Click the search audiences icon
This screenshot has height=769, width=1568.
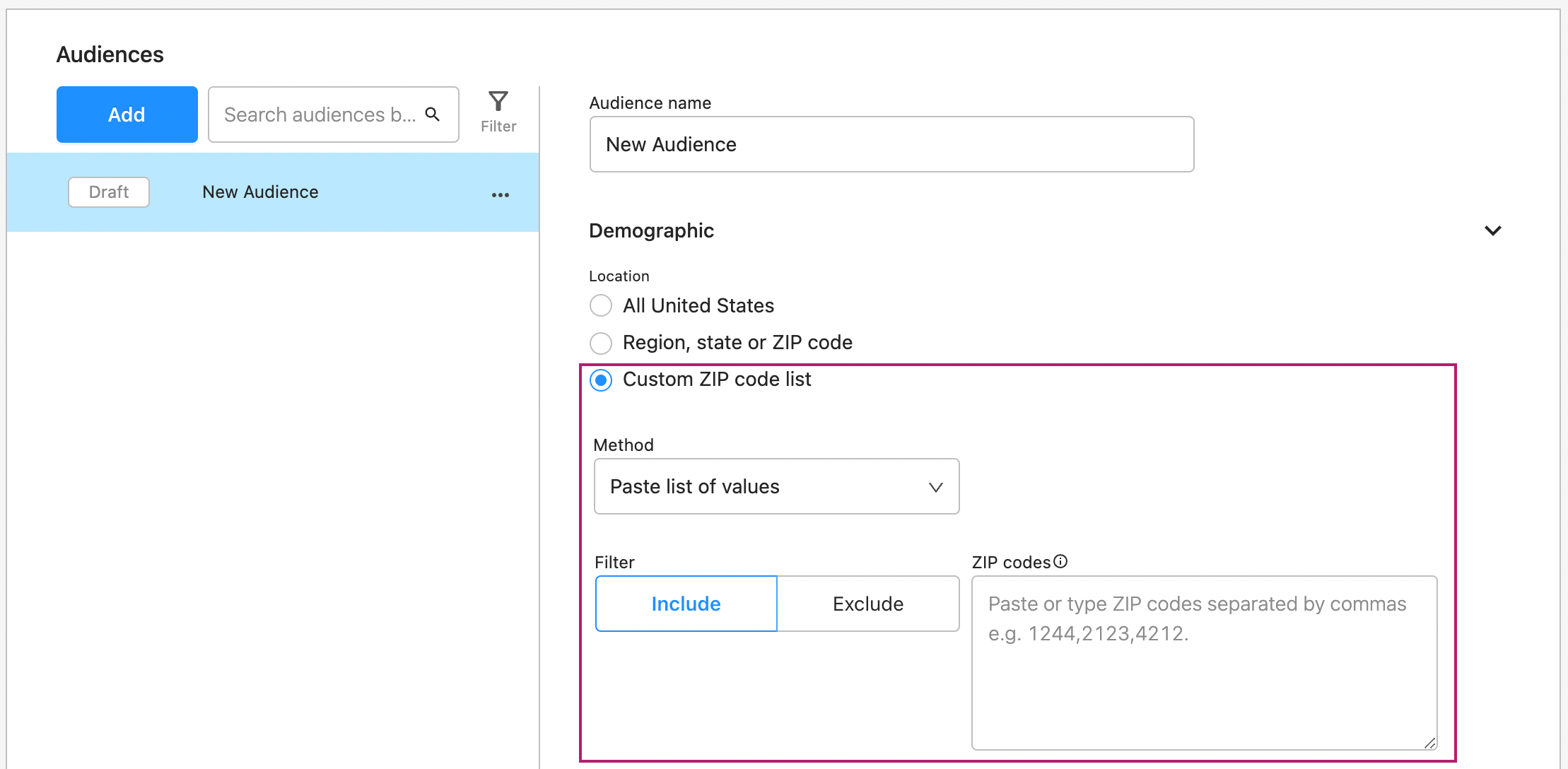pos(436,113)
